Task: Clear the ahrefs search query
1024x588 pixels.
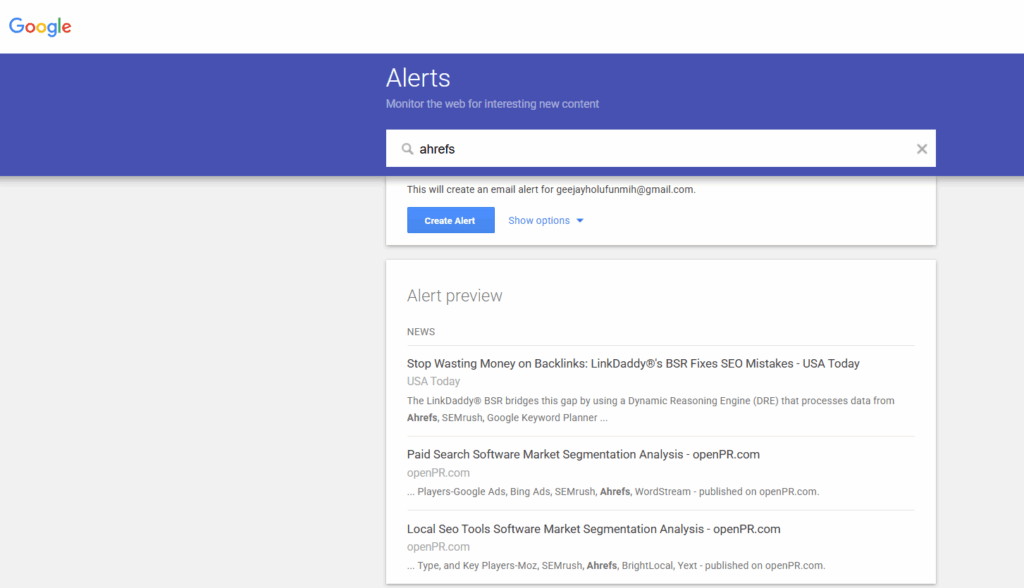Action: (x=921, y=149)
